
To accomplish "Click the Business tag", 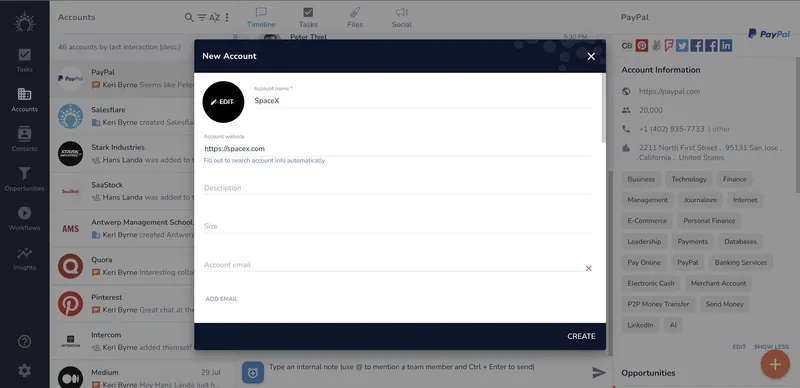I will click(x=641, y=179).
